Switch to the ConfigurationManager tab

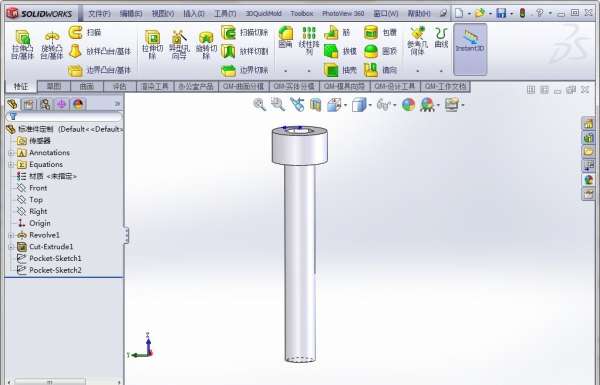pos(45,104)
